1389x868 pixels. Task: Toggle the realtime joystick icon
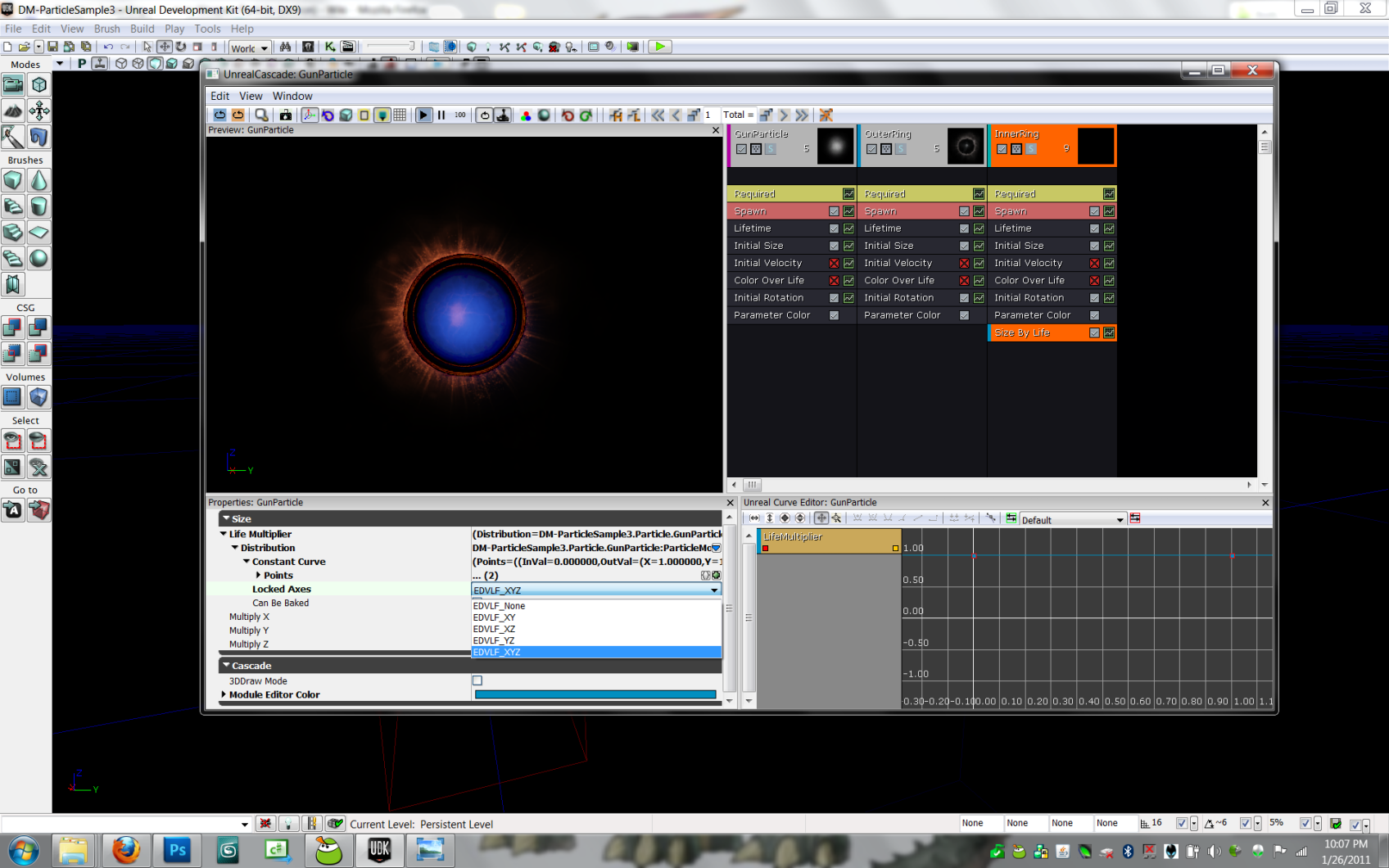click(x=503, y=115)
